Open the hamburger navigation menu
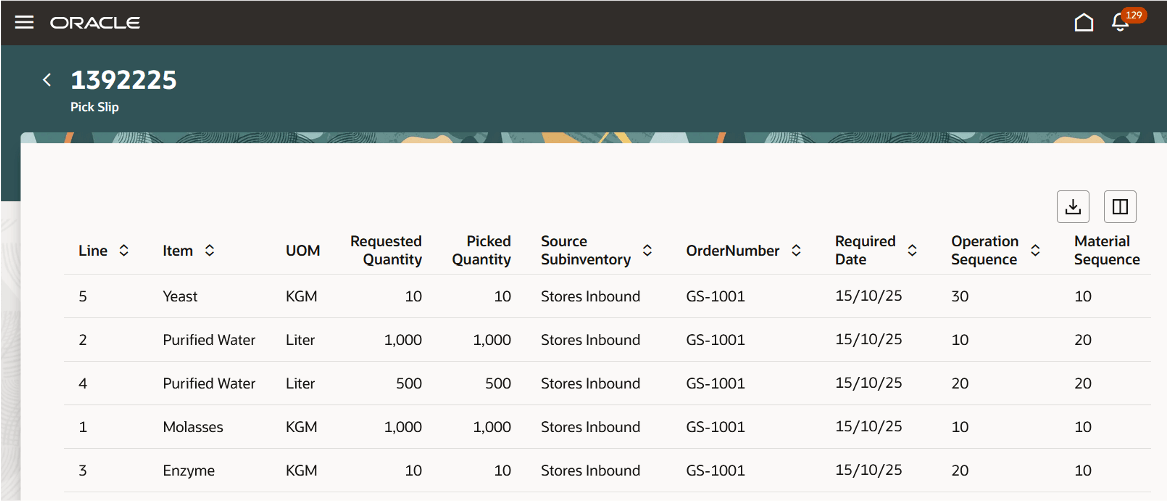This screenshot has width=1168, height=501. (x=25, y=22)
